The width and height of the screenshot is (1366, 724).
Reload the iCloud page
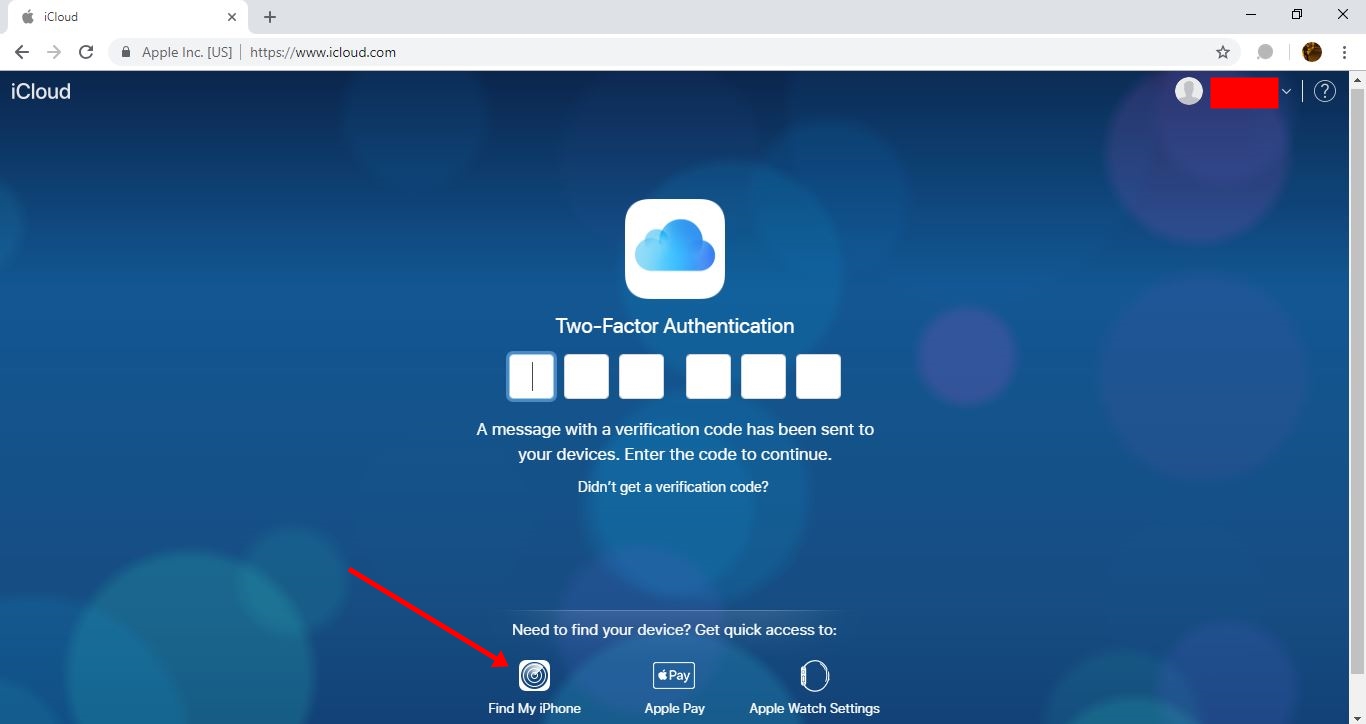click(x=86, y=52)
